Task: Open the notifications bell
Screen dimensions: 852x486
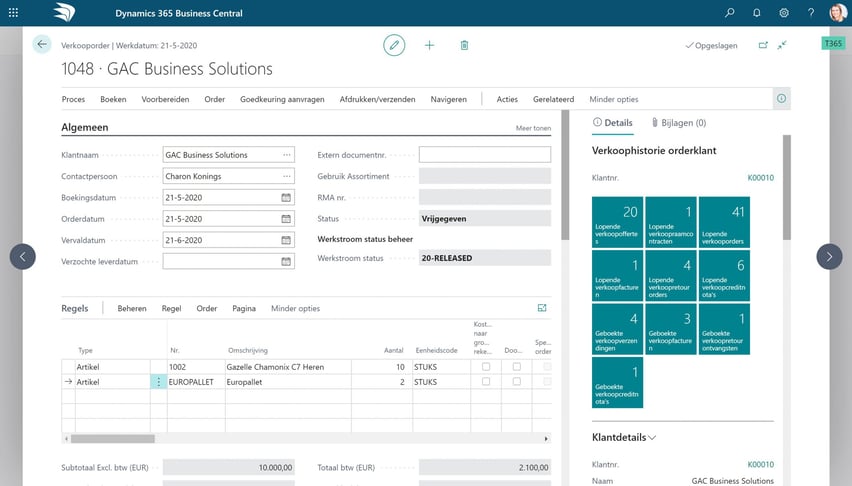Action: [x=757, y=13]
